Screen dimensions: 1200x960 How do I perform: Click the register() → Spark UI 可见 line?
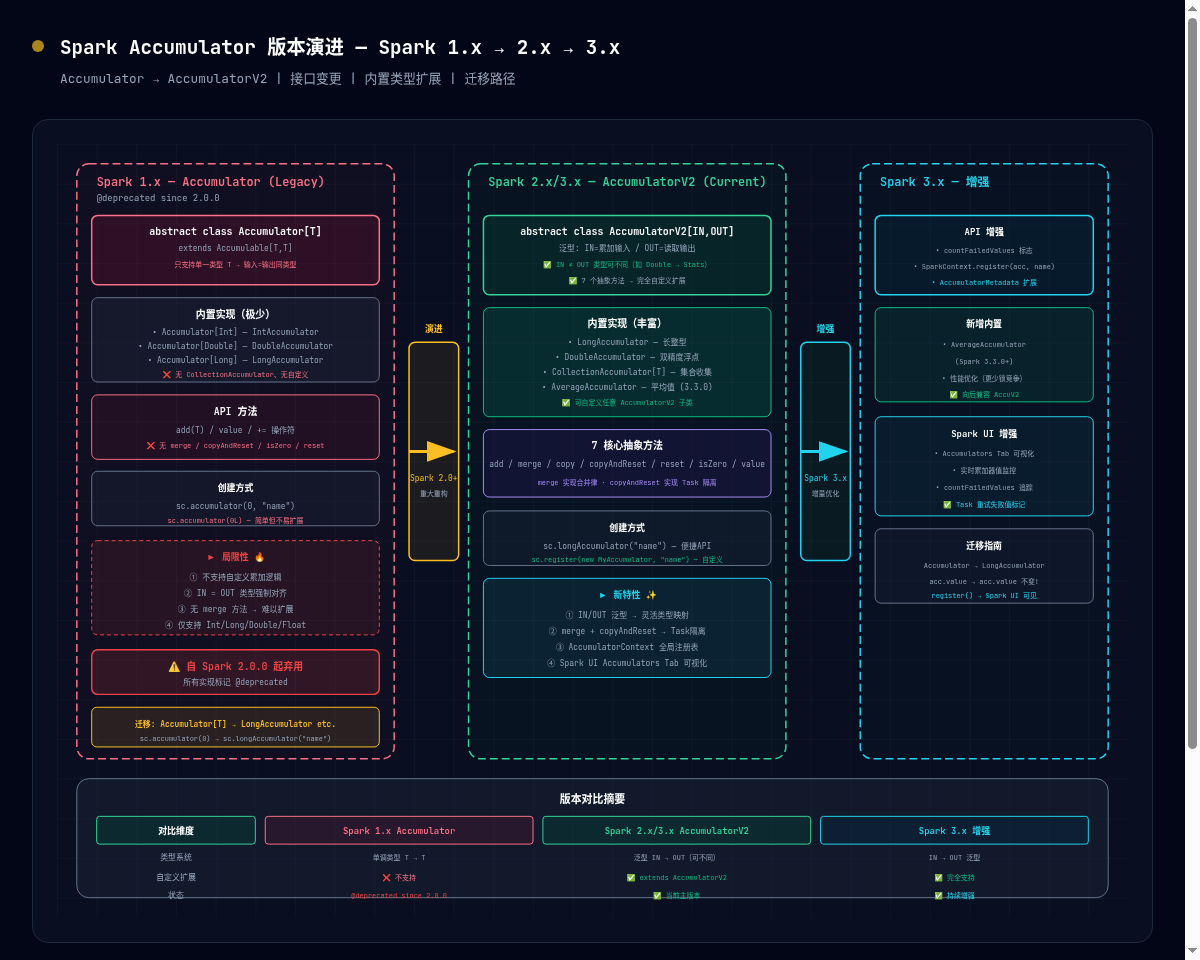(x=984, y=595)
